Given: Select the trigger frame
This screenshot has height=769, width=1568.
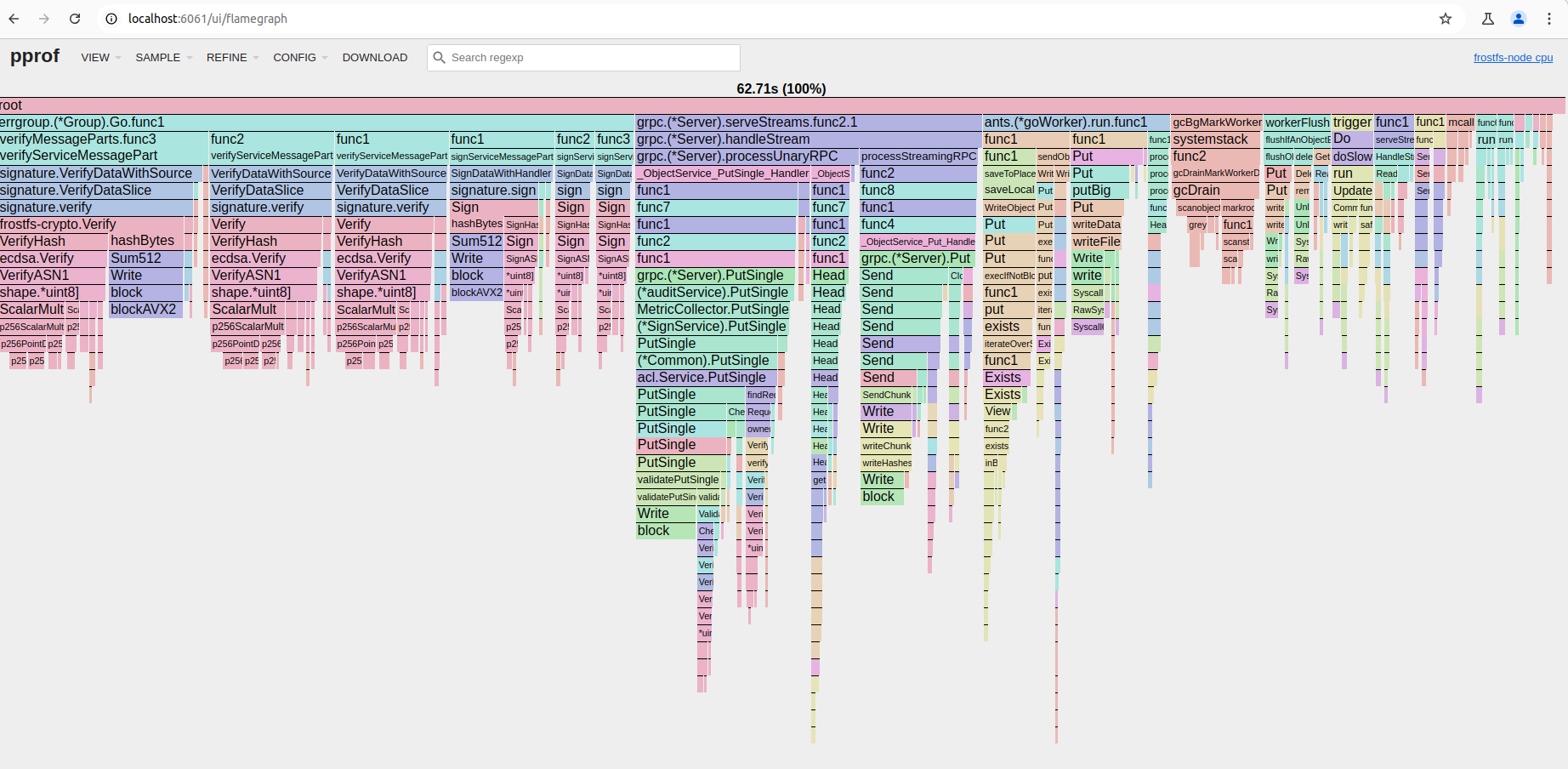Looking at the screenshot, I should [x=1353, y=122].
